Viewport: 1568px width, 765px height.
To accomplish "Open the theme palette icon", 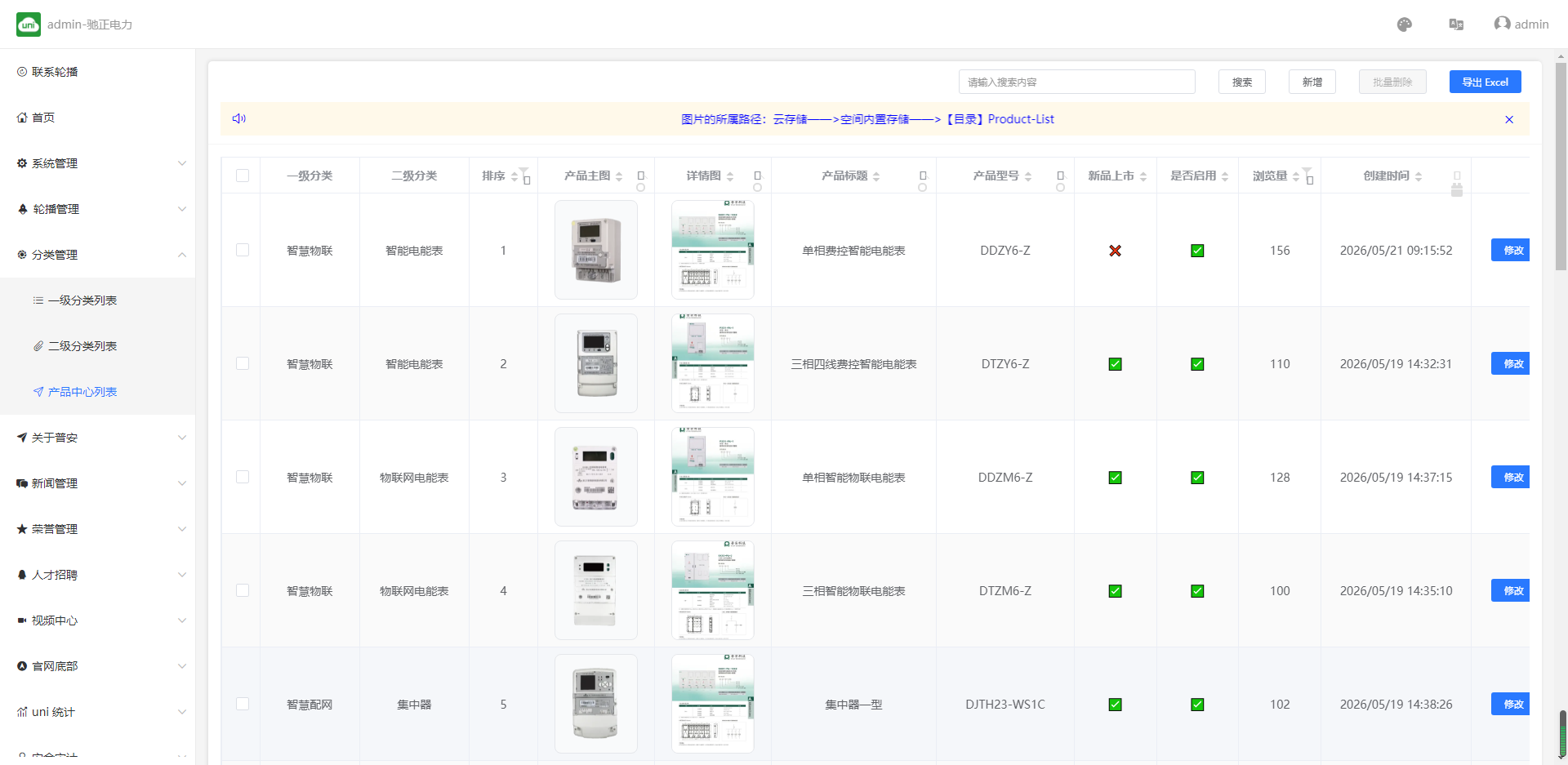I will 1404,24.
